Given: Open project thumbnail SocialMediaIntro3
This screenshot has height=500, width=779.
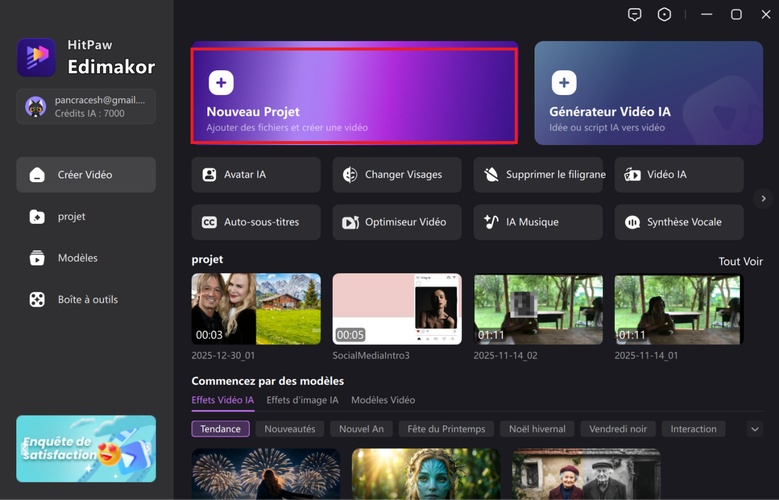Looking at the screenshot, I should pyautogui.click(x=397, y=309).
